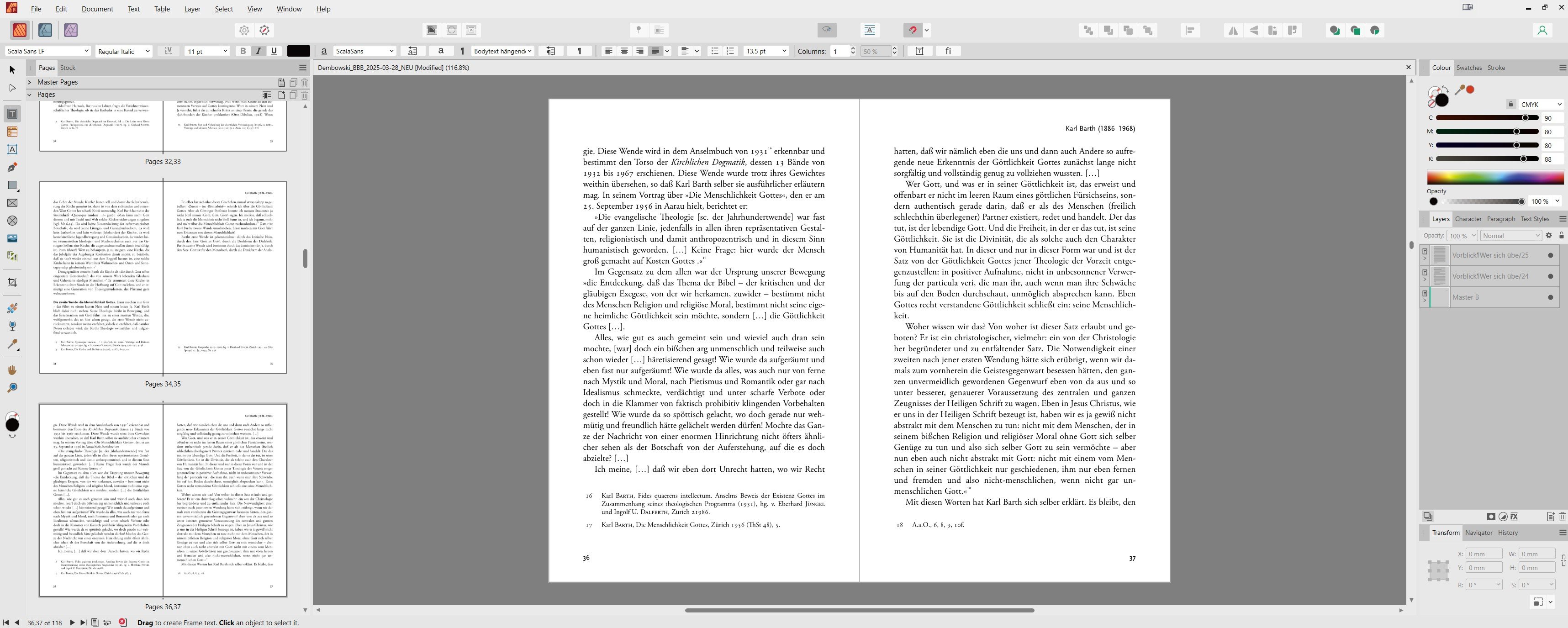Select the Colour Picker tool

pyautogui.click(x=12, y=344)
